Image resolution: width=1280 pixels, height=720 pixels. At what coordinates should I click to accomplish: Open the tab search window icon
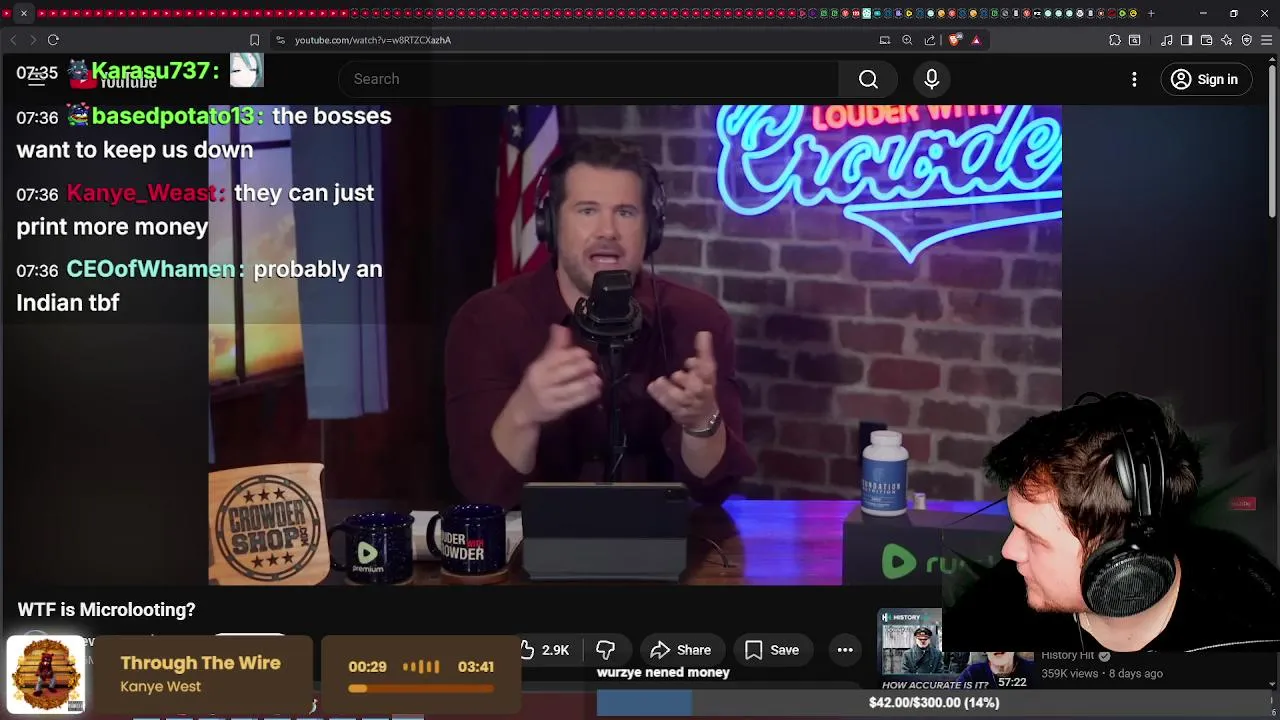point(1135,40)
